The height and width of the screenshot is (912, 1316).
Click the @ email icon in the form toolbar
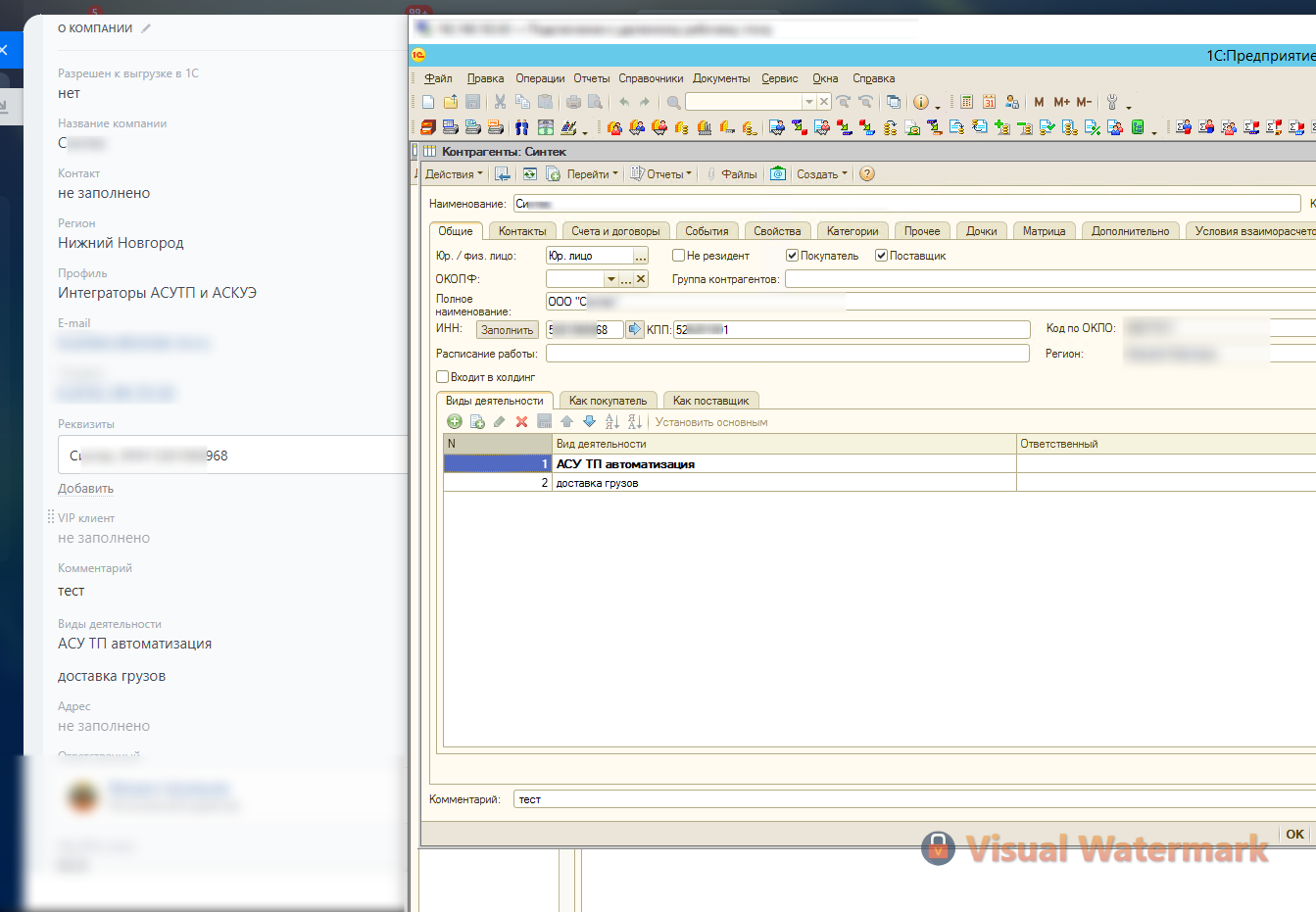point(778,174)
